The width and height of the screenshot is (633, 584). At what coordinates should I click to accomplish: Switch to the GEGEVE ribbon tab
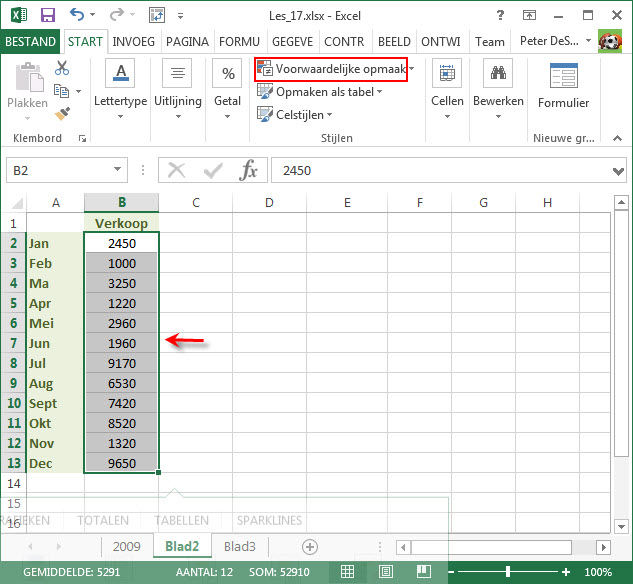(x=292, y=42)
